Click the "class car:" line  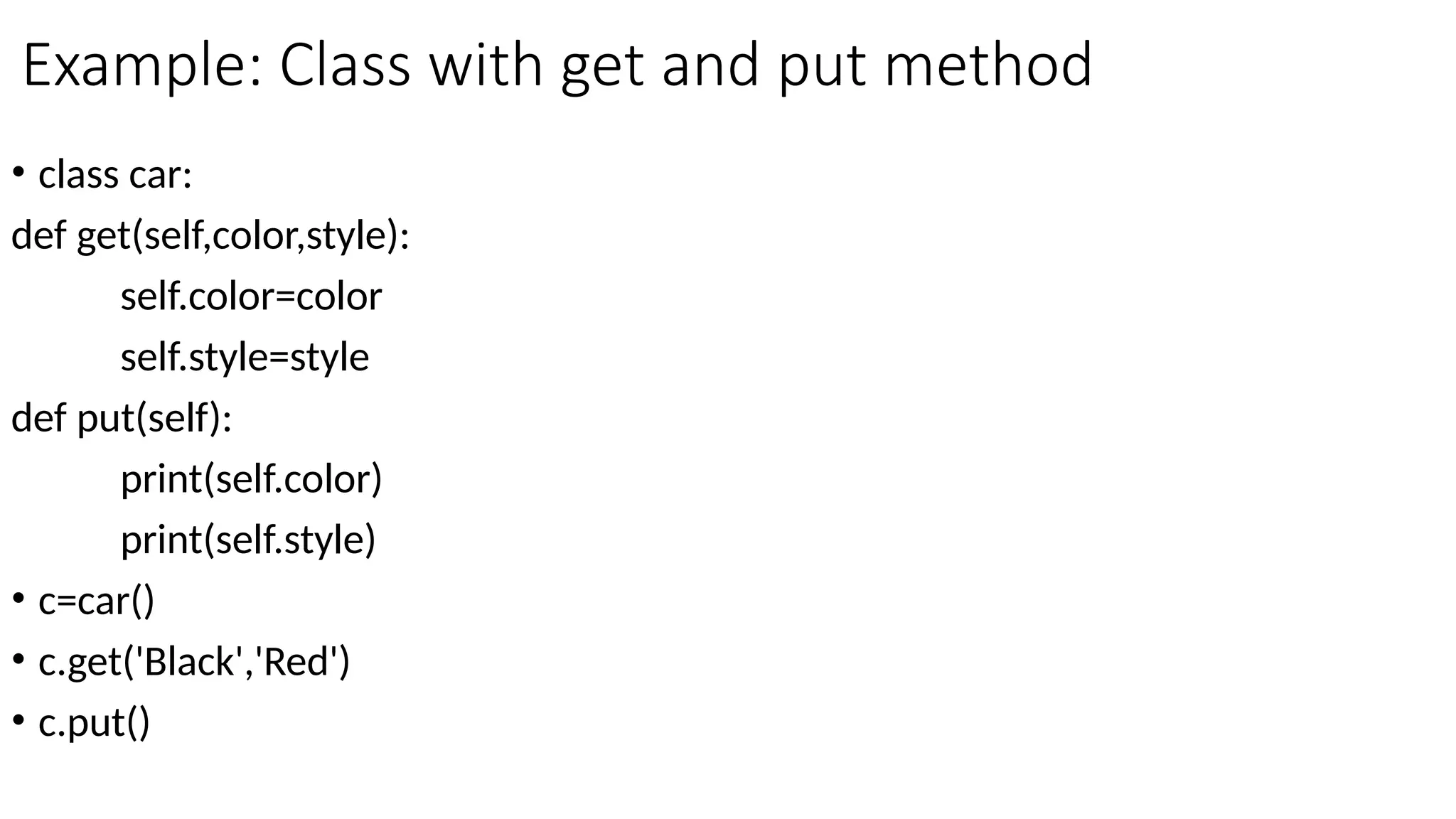(x=115, y=175)
